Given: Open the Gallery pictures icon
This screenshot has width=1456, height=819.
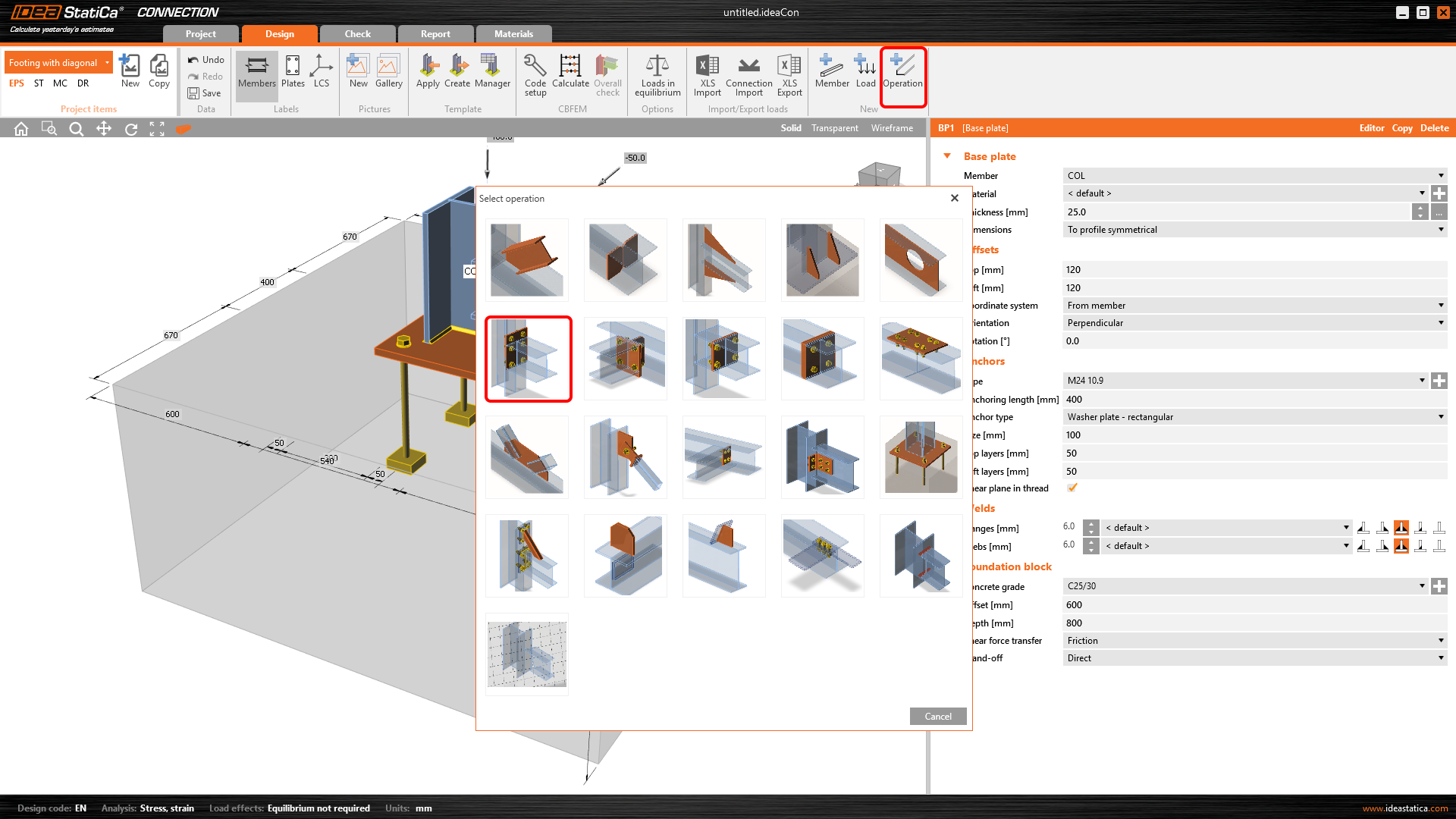Looking at the screenshot, I should [388, 72].
